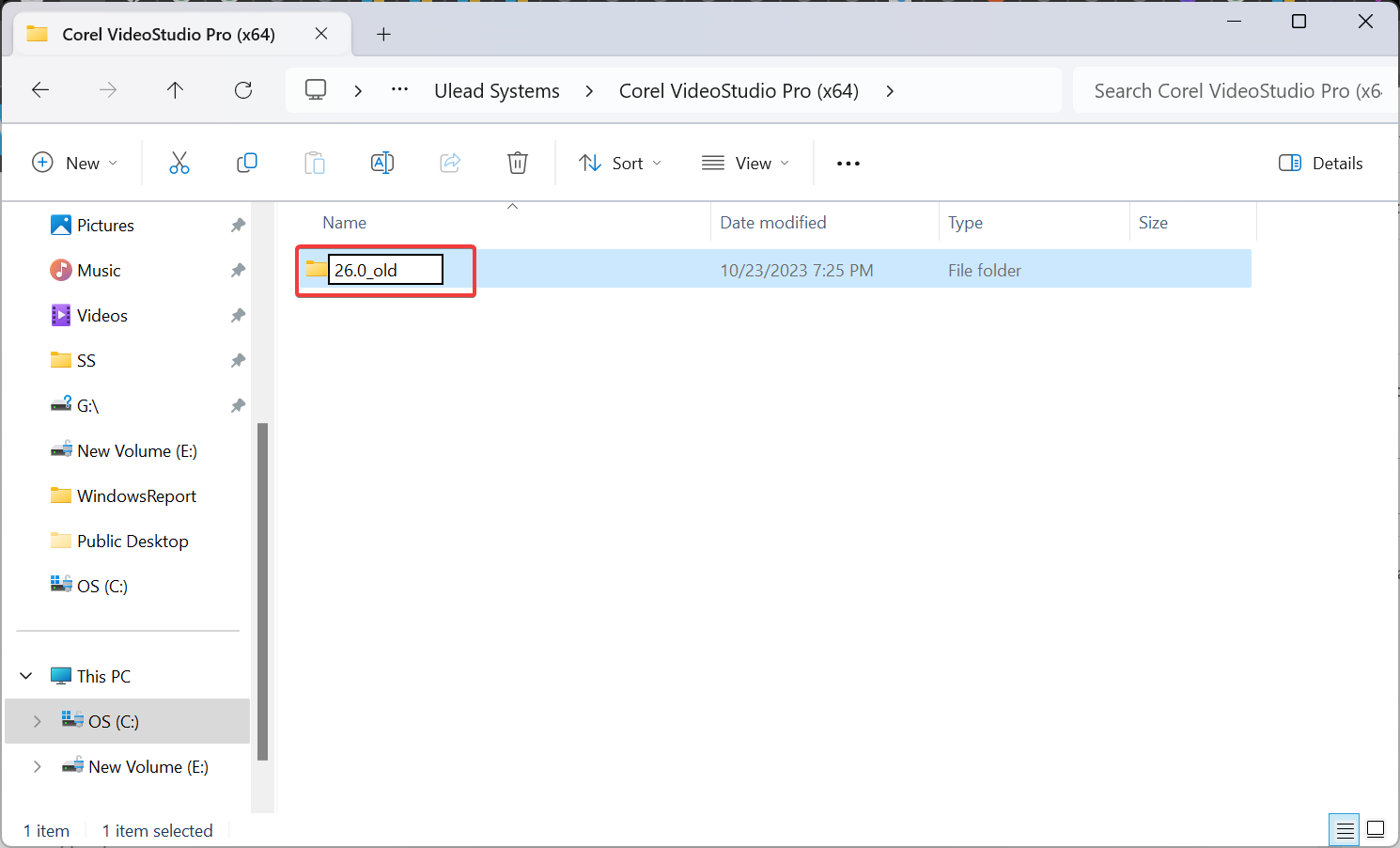The height and width of the screenshot is (848, 1400).
Task: Open the SS pinned folder
Action: [86, 360]
